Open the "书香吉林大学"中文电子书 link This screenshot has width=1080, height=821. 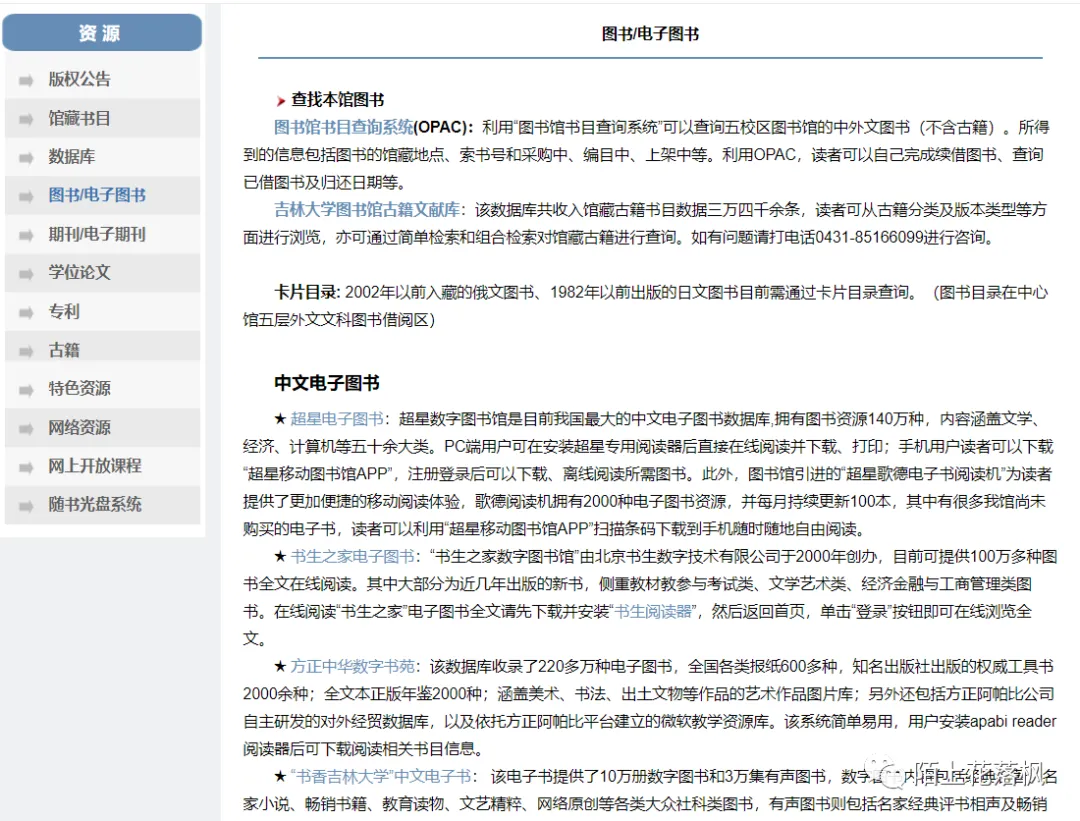381,777
